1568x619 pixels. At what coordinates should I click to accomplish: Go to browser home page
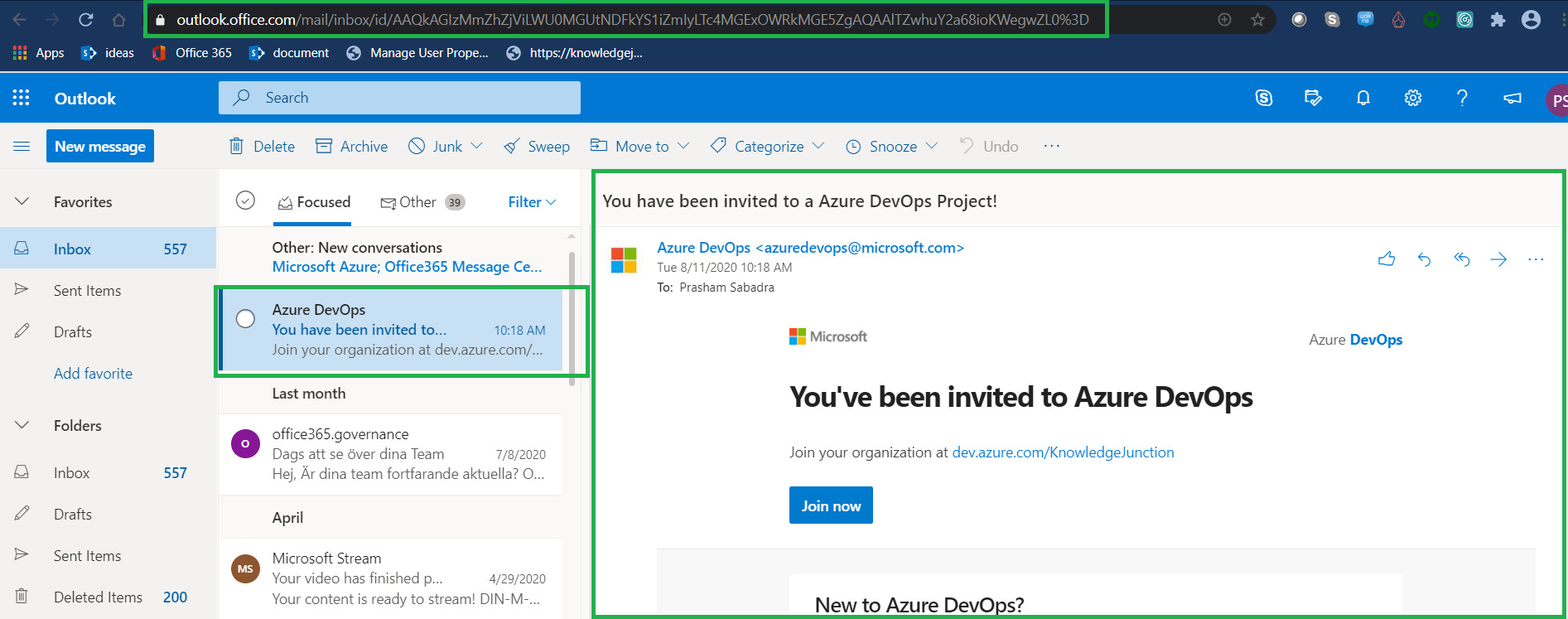[x=119, y=20]
